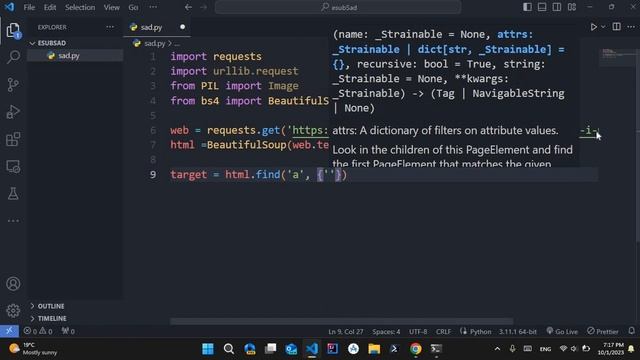
Task: Open the weather widget on taskbar
Action: tap(33, 349)
